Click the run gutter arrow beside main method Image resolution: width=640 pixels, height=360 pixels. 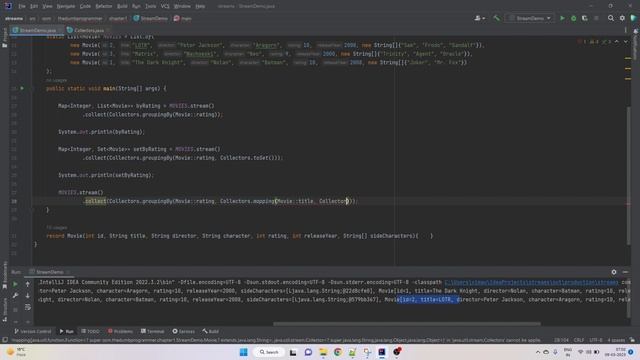pyautogui.click(x=22, y=88)
